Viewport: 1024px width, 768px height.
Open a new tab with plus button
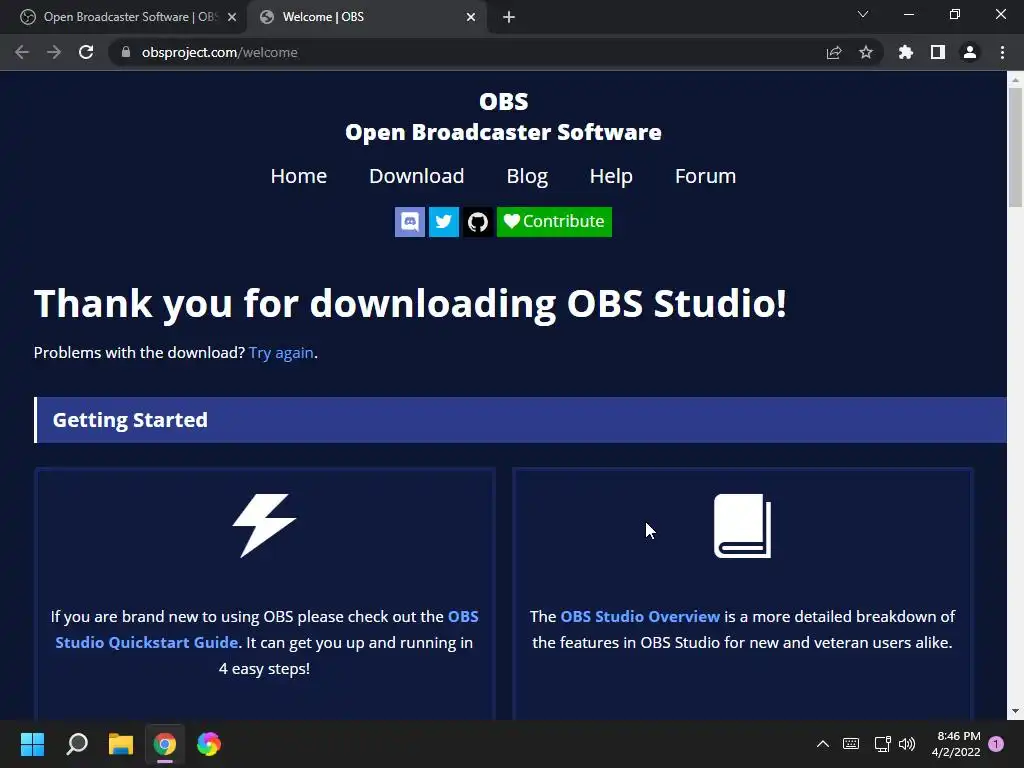click(509, 17)
